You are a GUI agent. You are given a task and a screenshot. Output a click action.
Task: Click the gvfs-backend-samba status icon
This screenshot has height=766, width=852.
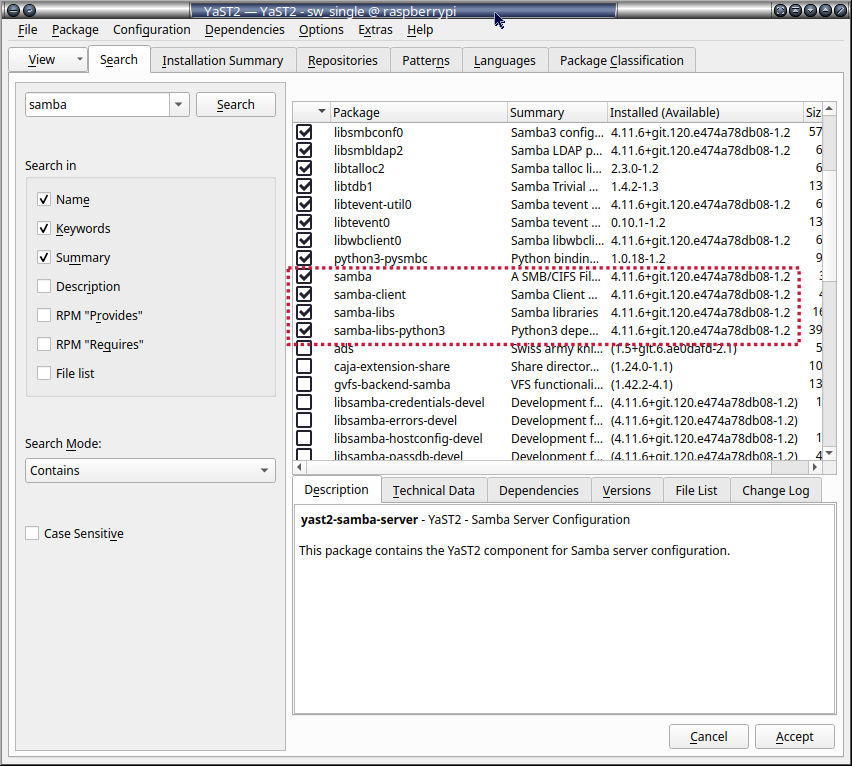(x=304, y=385)
